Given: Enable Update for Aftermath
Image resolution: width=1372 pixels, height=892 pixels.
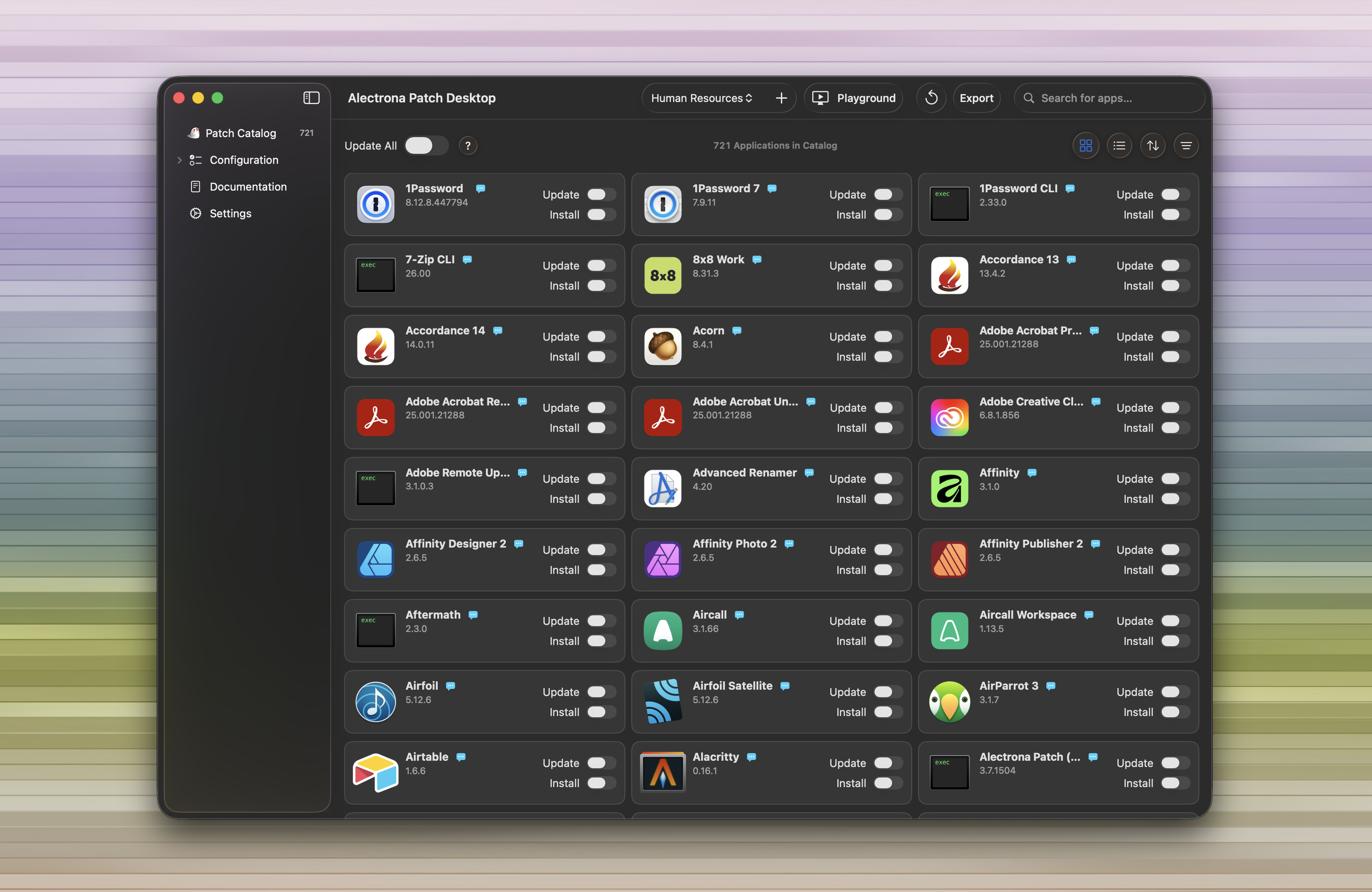Looking at the screenshot, I should click(x=601, y=621).
